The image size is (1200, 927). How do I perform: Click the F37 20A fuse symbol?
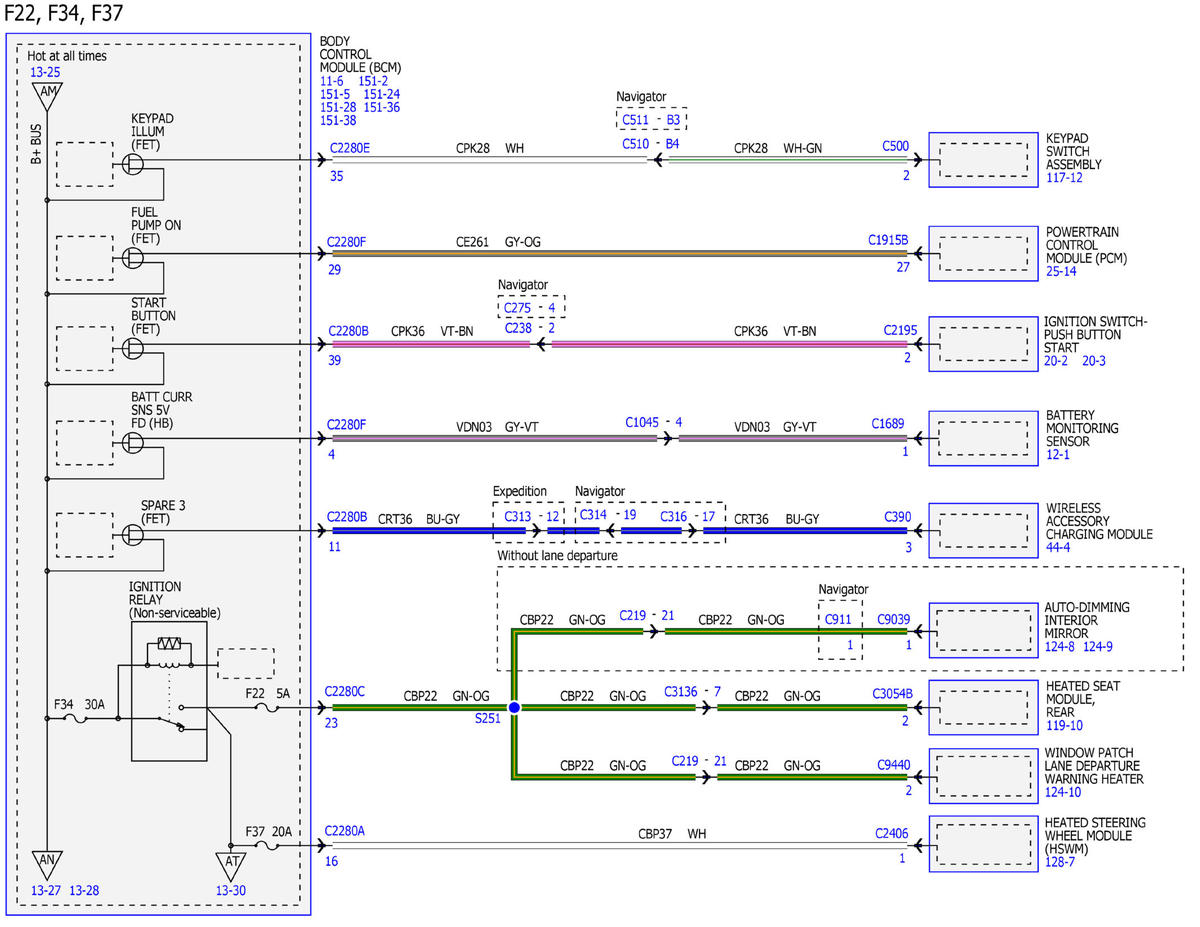pos(267,846)
